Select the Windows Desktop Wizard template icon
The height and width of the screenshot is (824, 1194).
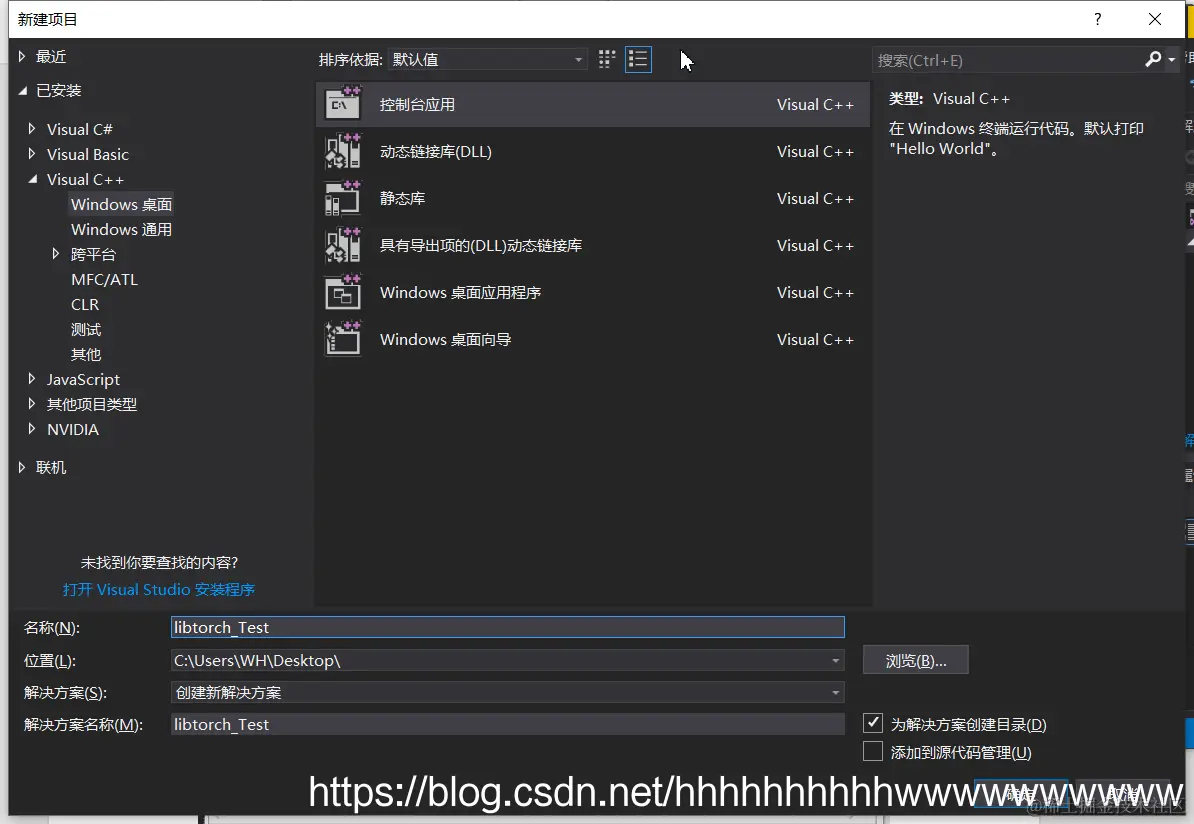point(343,340)
